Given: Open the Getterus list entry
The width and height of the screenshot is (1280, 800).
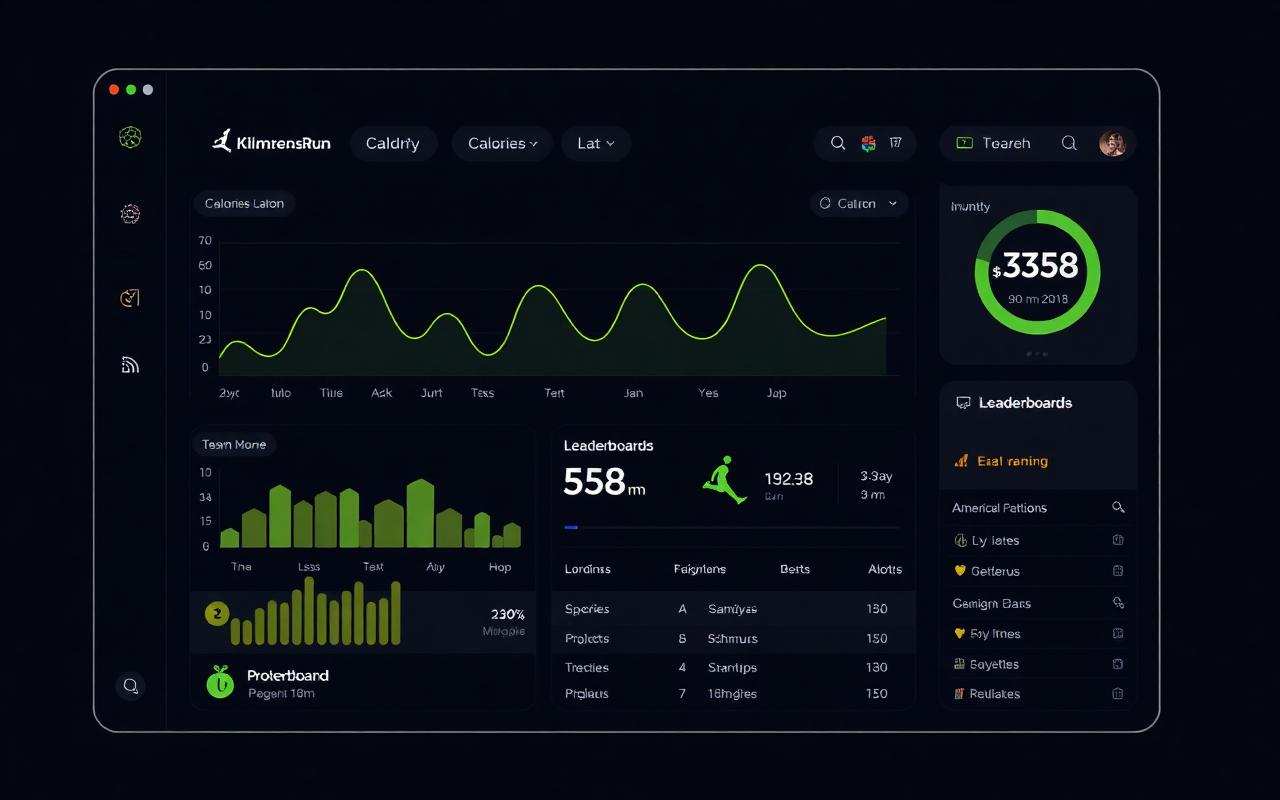Looking at the screenshot, I should pyautogui.click(x=1037, y=571).
